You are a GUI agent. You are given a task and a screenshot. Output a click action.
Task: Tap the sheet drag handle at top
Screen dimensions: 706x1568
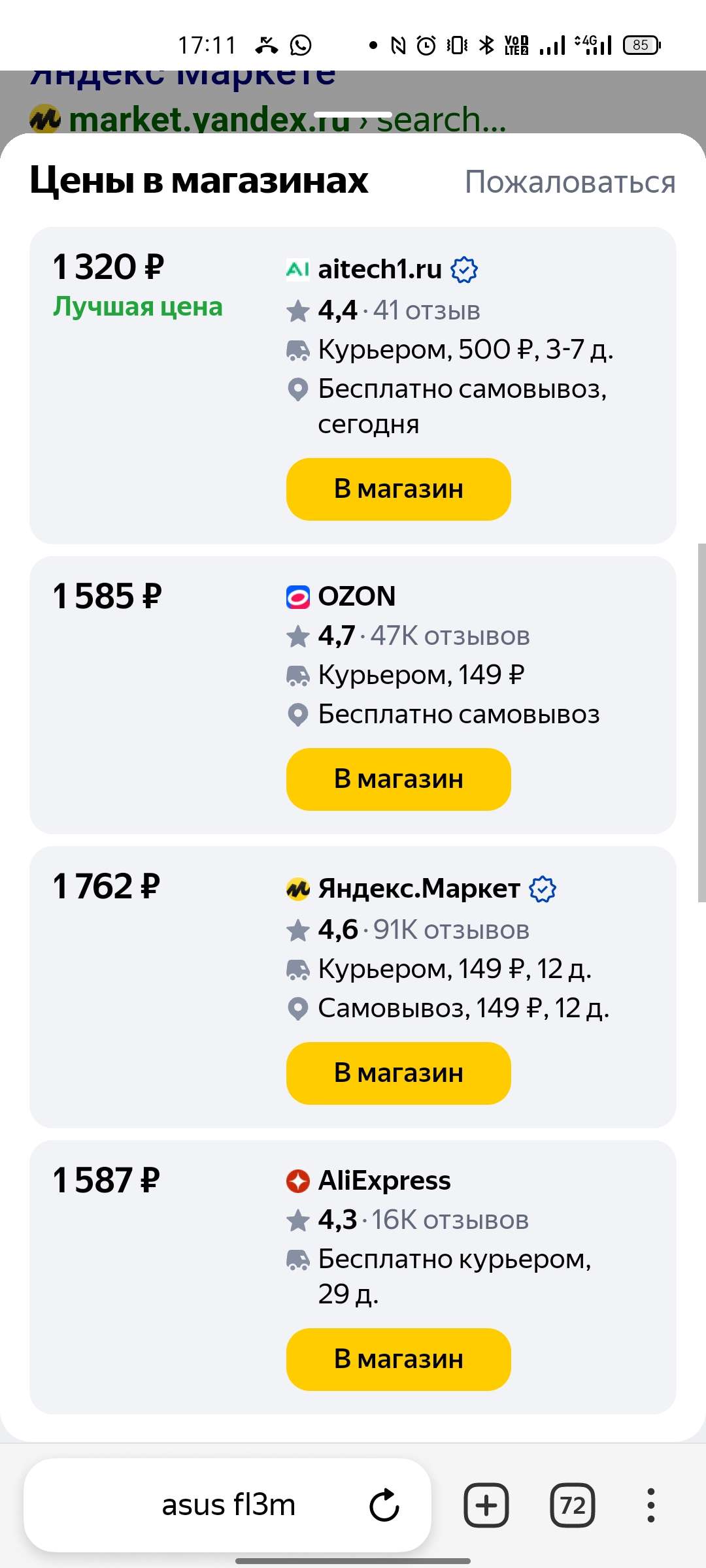pyautogui.click(x=353, y=115)
